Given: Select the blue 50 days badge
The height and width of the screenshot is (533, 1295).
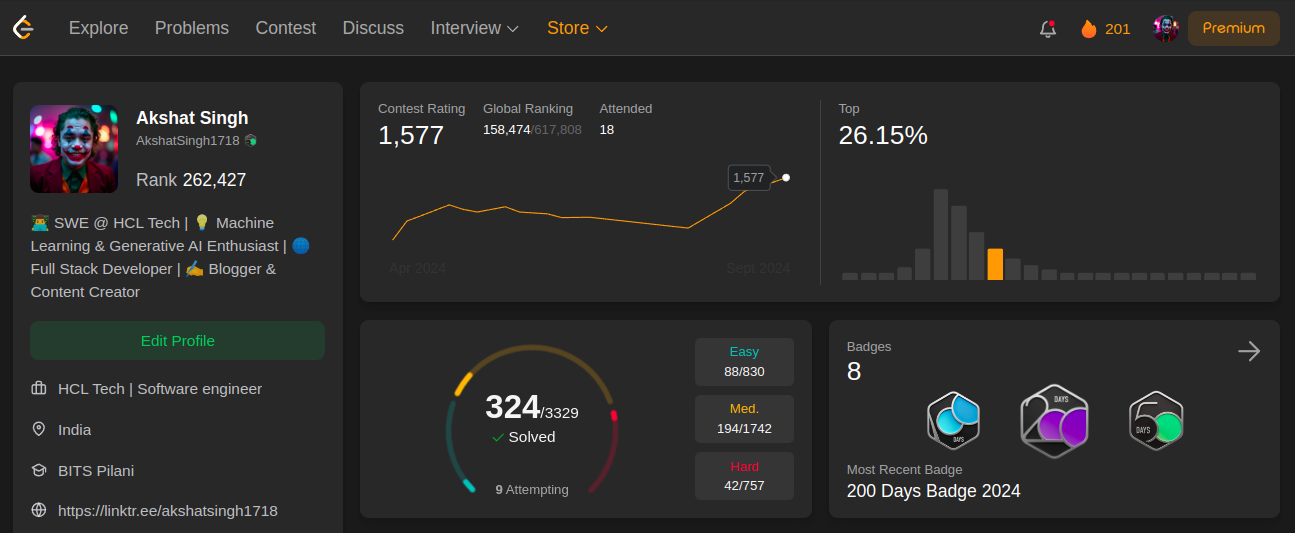Looking at the screenshot, I should click(x=953, y=420).
